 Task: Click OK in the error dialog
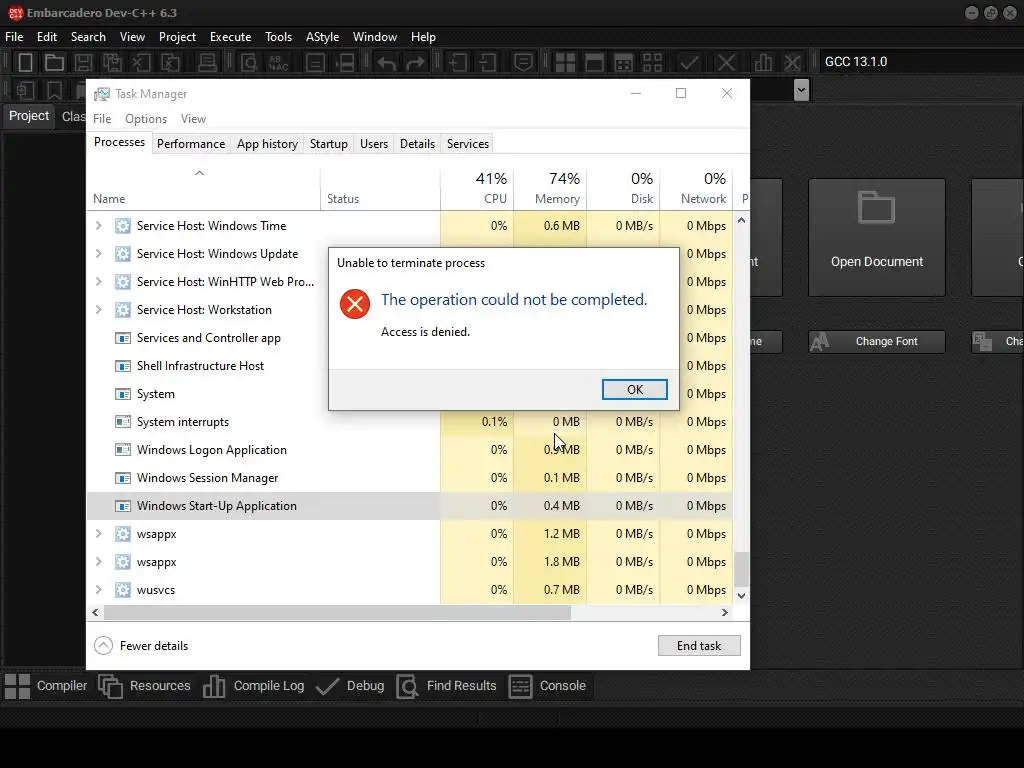click(635, 390)
